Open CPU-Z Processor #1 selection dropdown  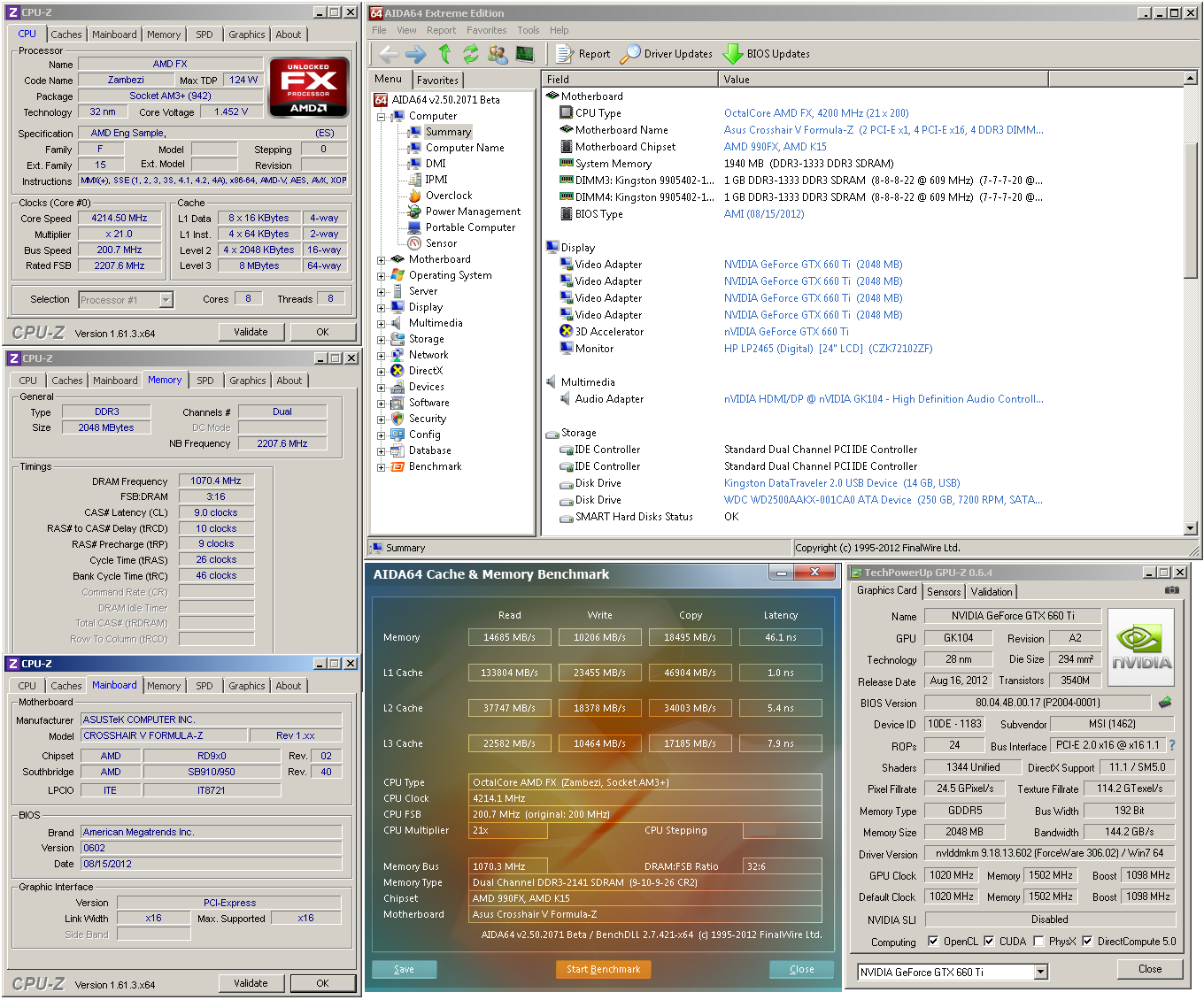[166, 300]
